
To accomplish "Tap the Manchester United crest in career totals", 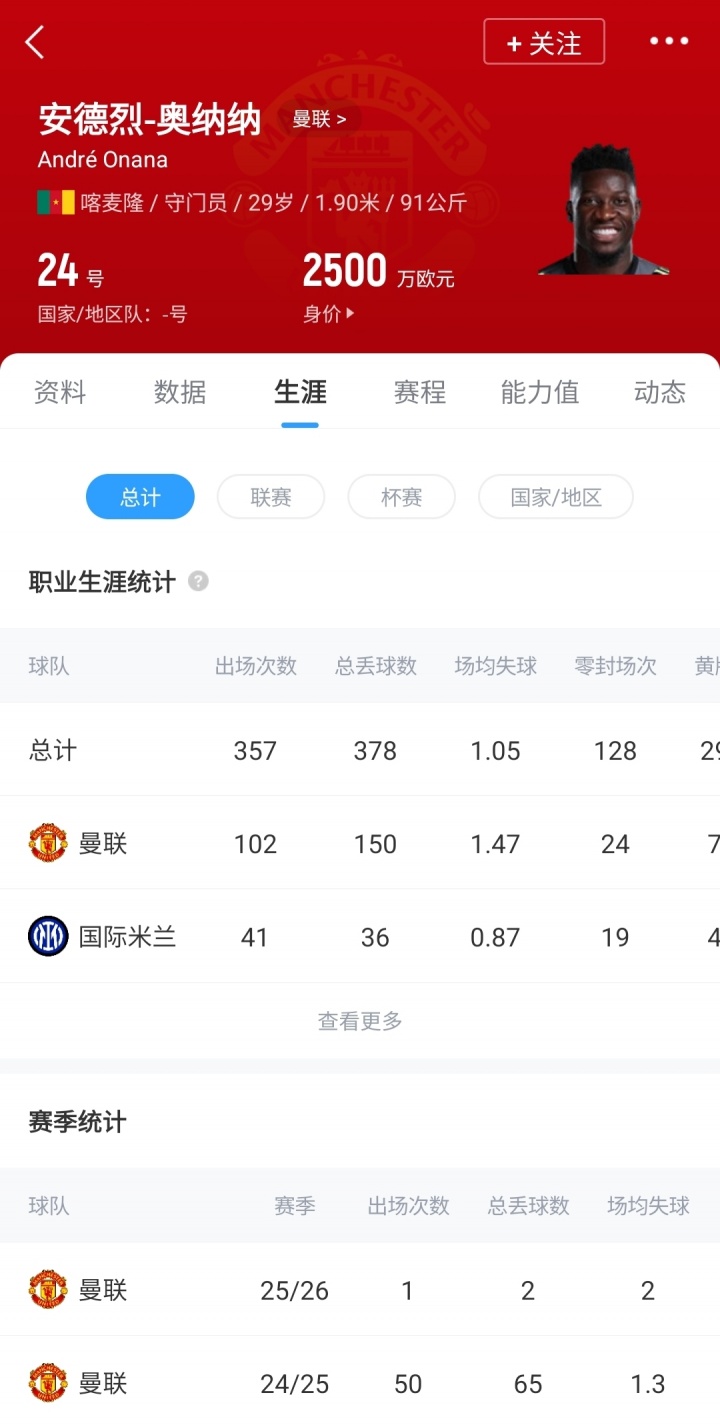I will tap(48, 843).
